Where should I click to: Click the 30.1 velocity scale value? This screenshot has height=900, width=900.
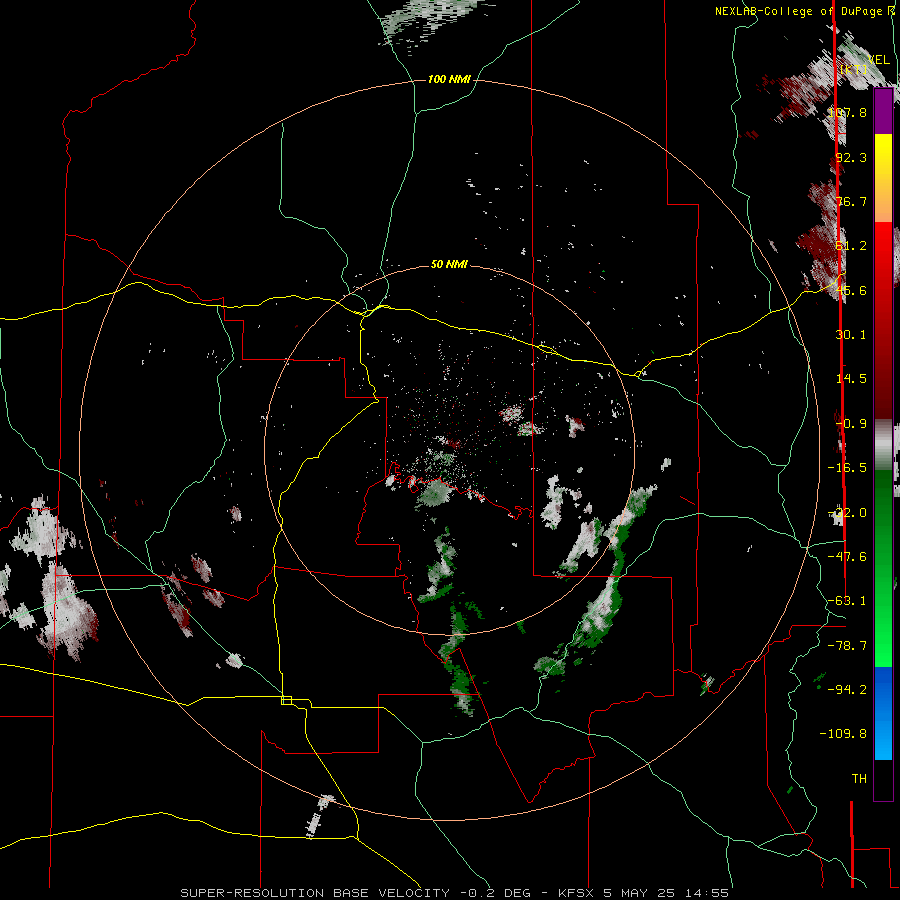[x=852, y=335]
